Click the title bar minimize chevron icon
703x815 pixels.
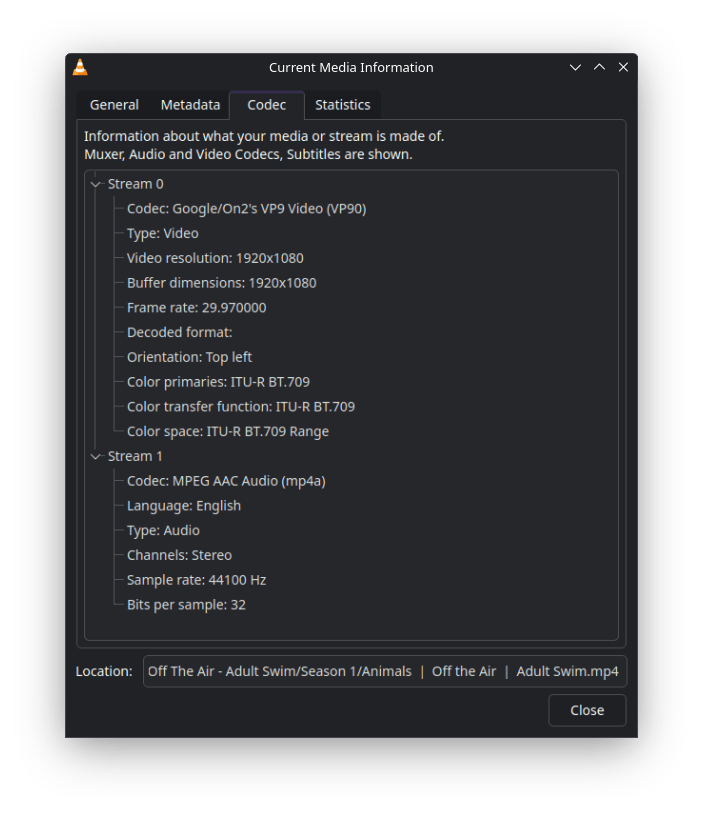tap(575, 67)
